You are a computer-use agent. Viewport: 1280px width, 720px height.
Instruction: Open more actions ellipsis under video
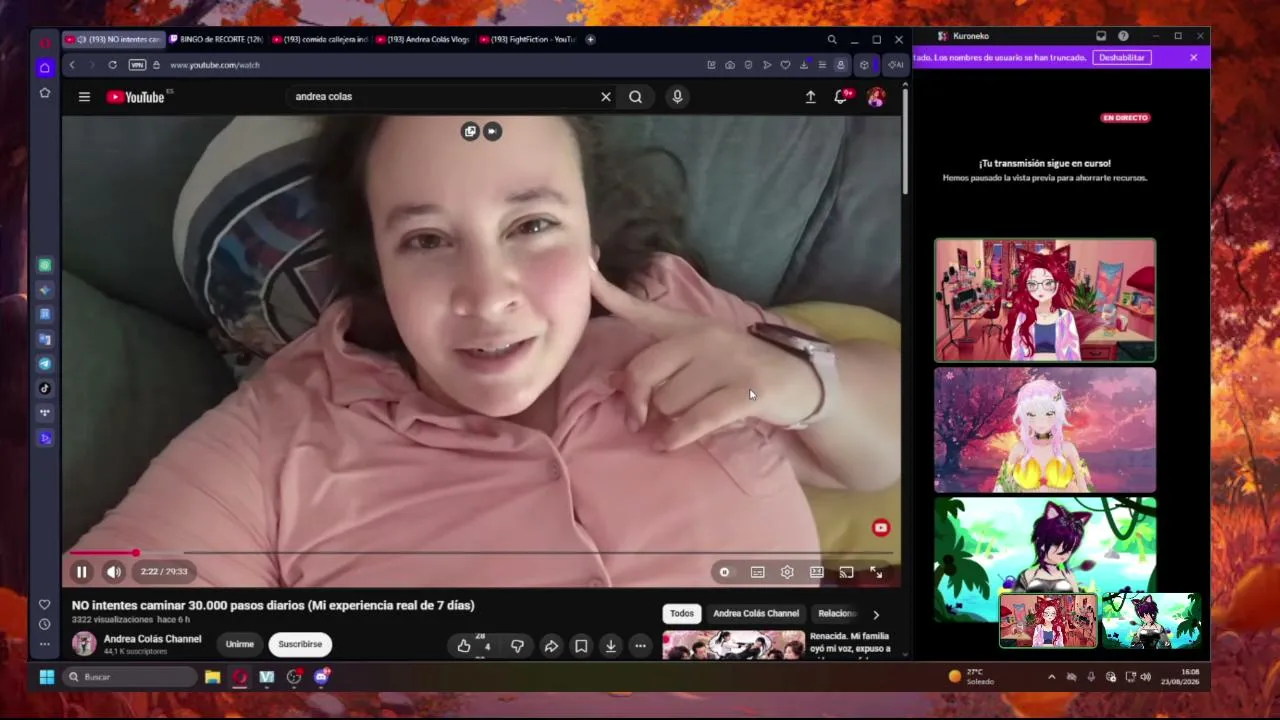[x=640, y=646]
